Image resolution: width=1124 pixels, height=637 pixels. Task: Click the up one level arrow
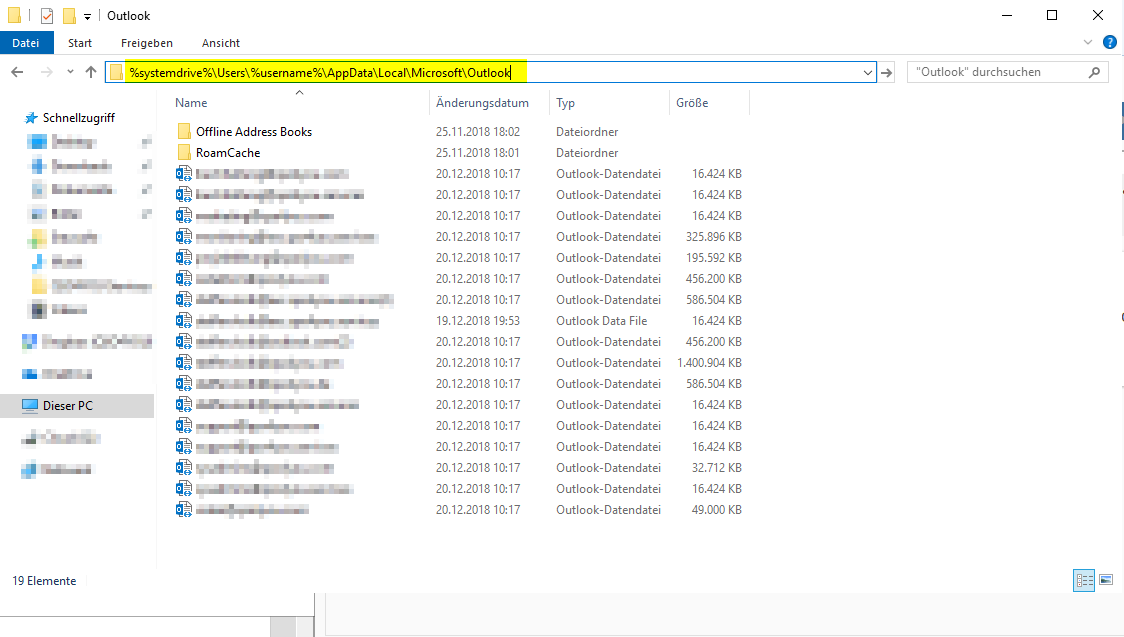pos(91,72)
